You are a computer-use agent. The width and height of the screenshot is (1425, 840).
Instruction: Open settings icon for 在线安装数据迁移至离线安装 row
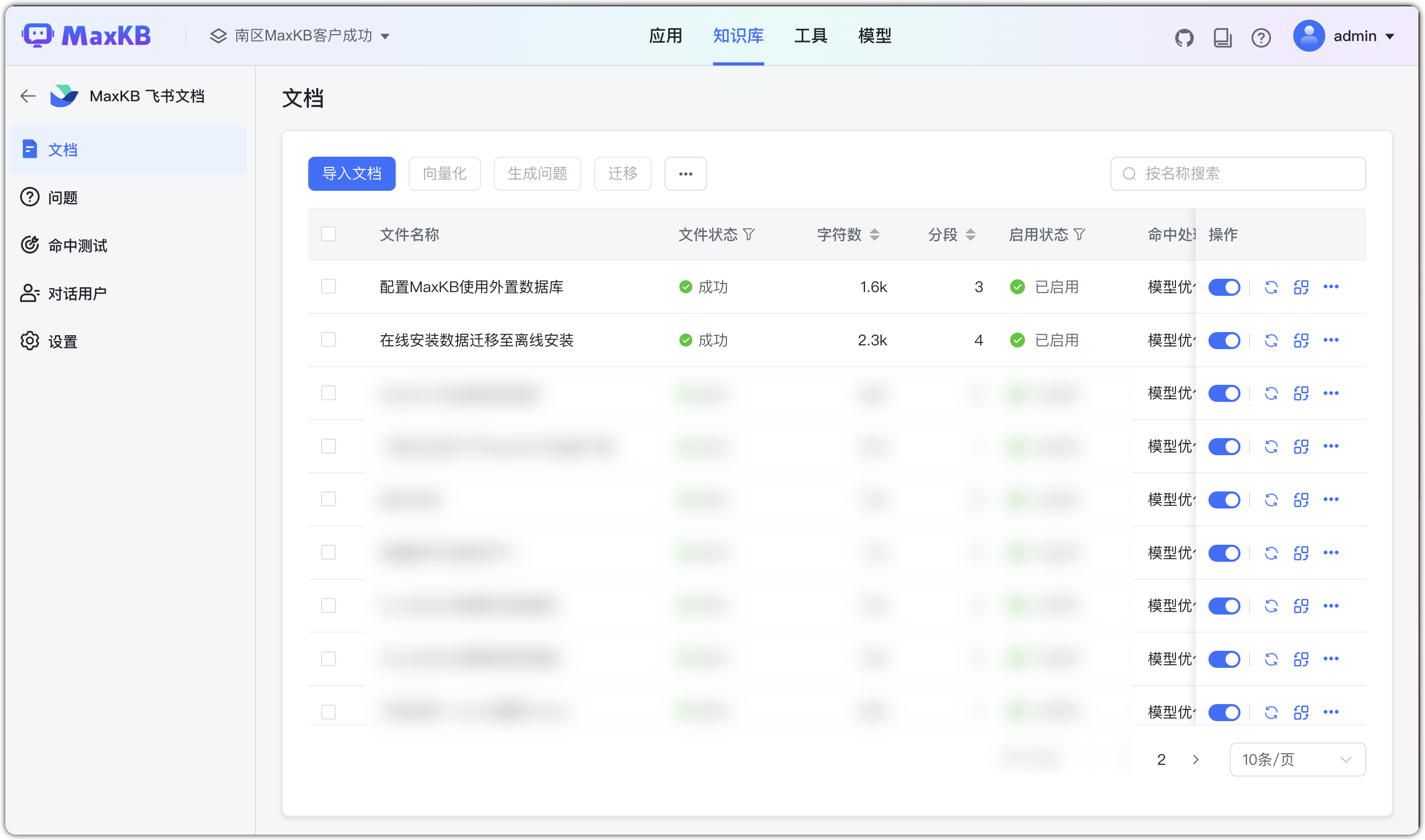[x=1301, y=340]
